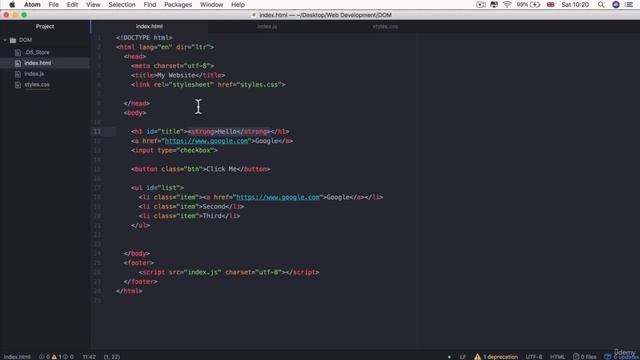This screenshot has height=360, width=640.
Task: Click the Sat 10:20 clock
Action: 575,5
